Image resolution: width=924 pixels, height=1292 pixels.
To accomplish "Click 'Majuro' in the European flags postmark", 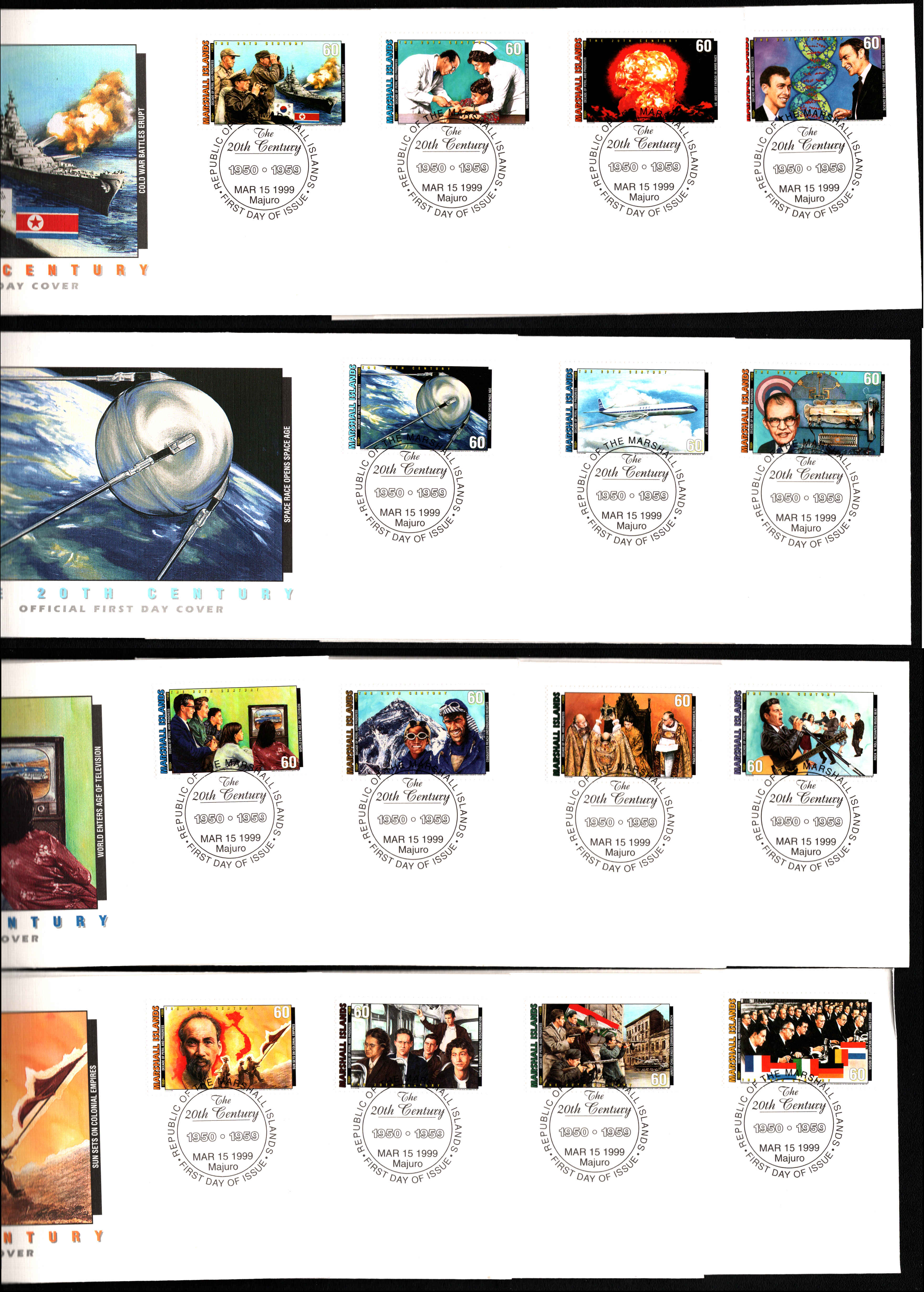I will point(790,1158).
